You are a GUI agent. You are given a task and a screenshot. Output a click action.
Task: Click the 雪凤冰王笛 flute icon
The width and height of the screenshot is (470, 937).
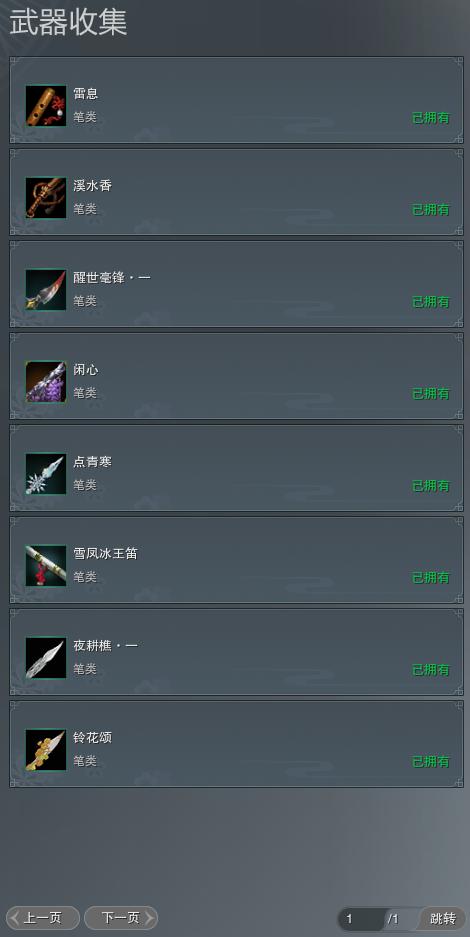(46, 566)
